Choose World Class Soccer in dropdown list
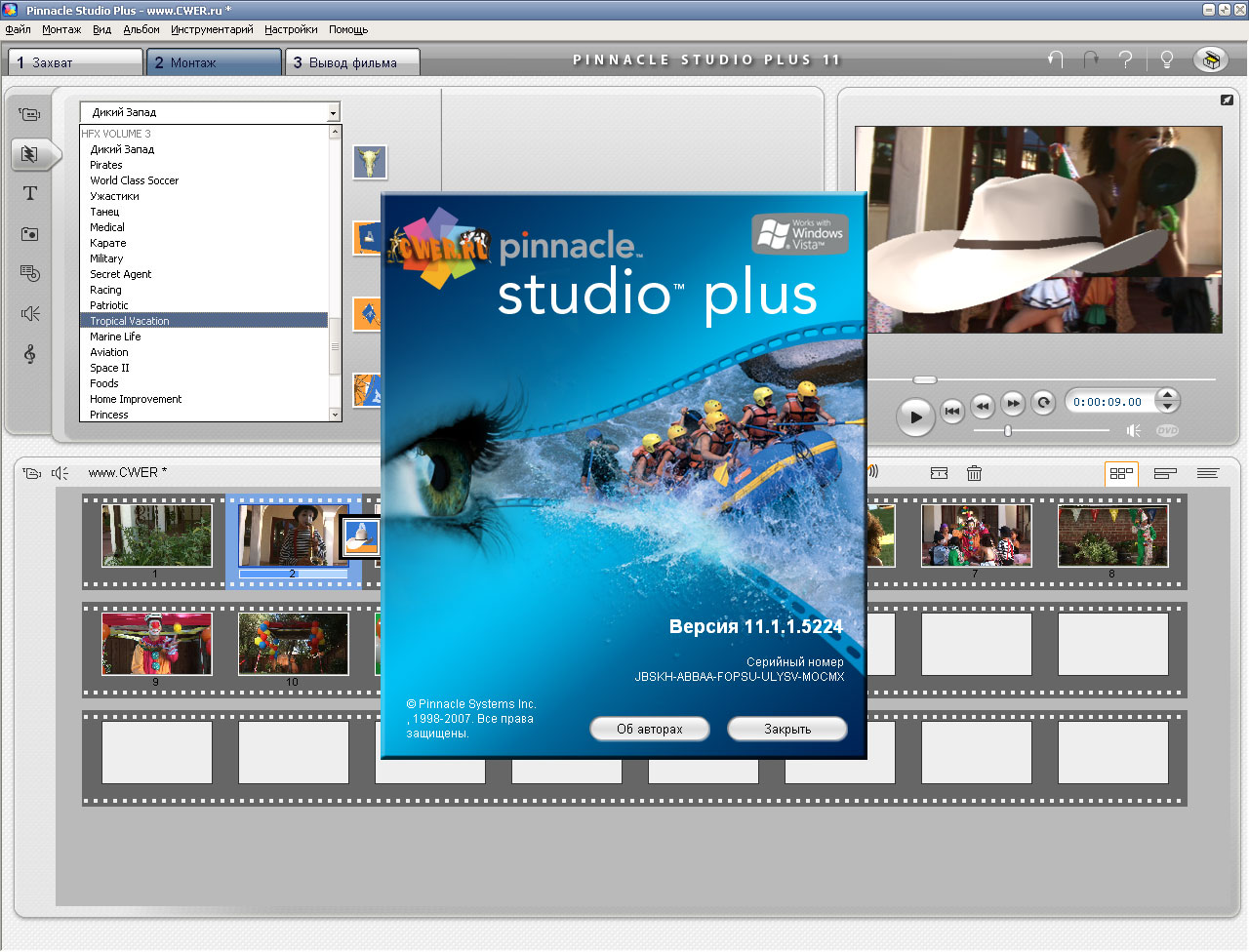Viewport: 1249px width, 952px height. tap(134, 180)
